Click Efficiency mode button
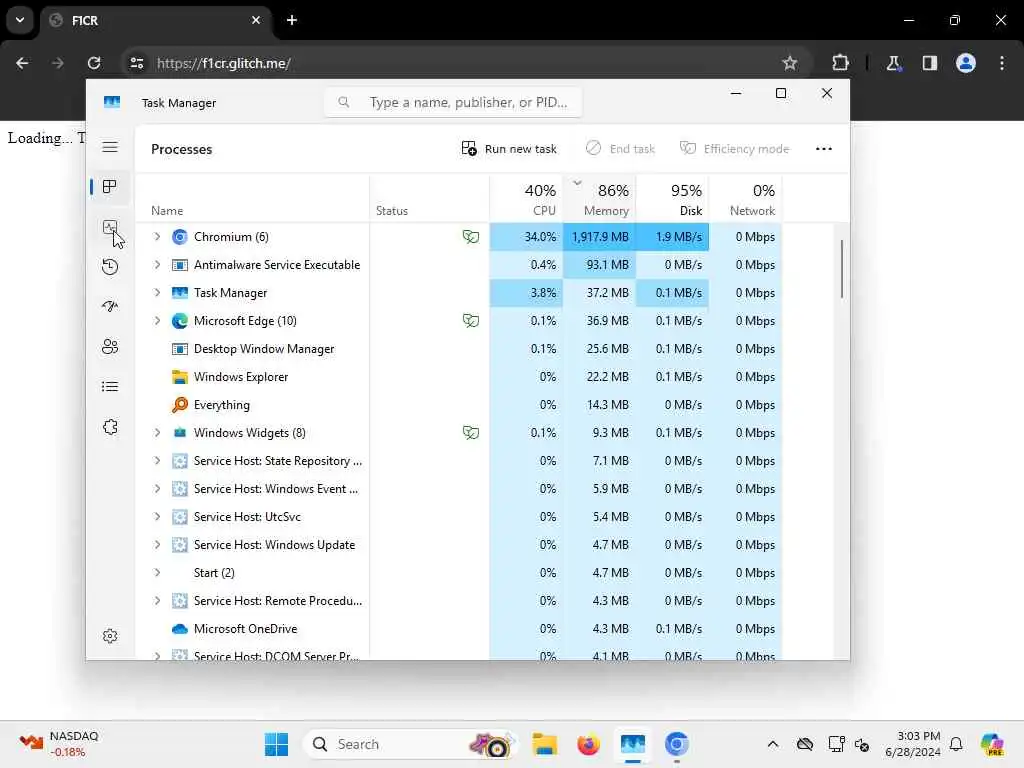The image size is (1024, 768). click(x=734, y=149)
